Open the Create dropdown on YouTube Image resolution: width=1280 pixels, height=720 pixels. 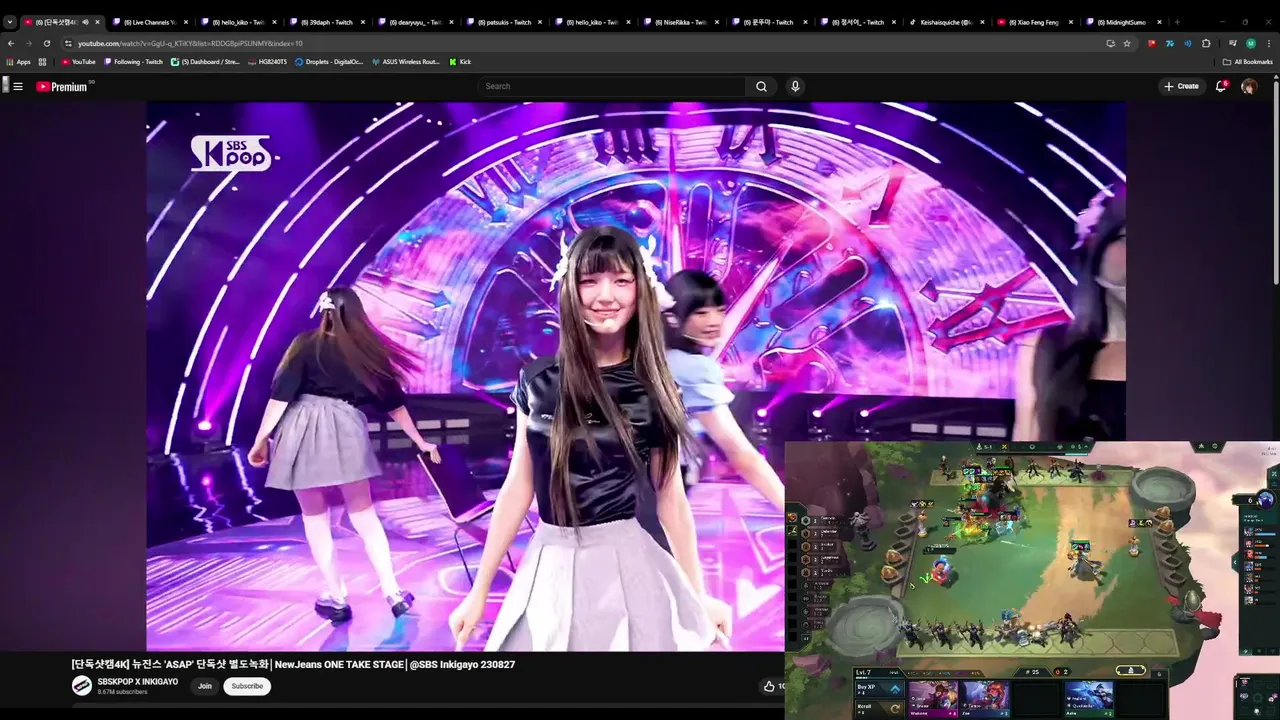click(1181, 87)
